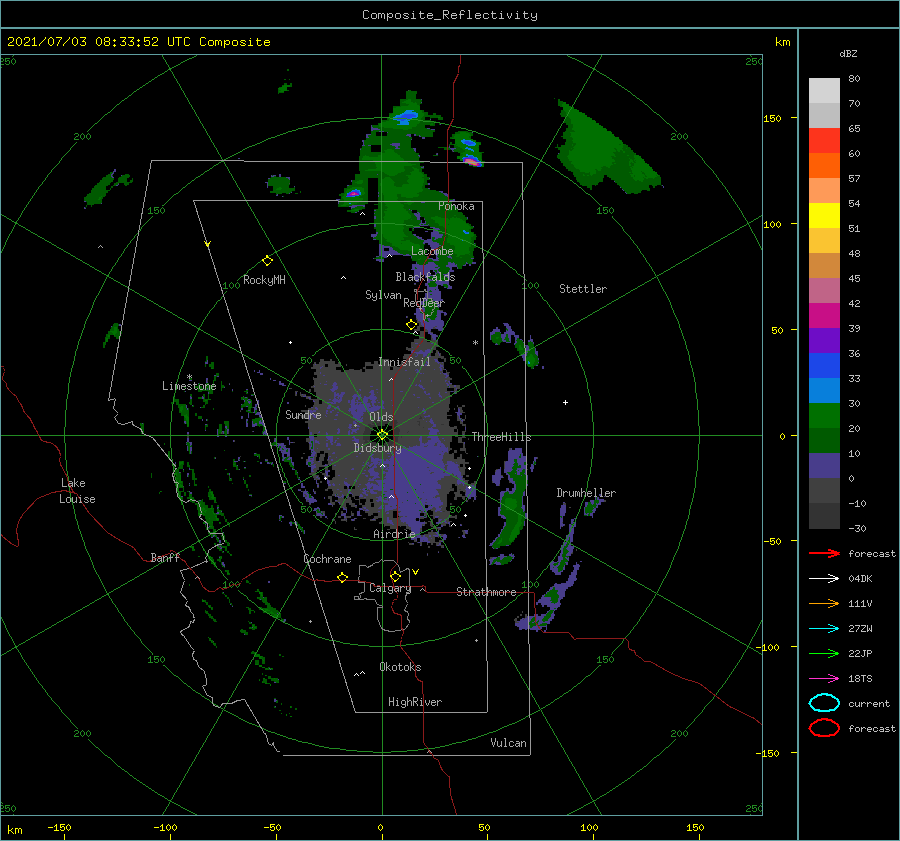Screen dimensions: 900x841
Task: Click the RockyMH label
Action: [x=264, y=280]
